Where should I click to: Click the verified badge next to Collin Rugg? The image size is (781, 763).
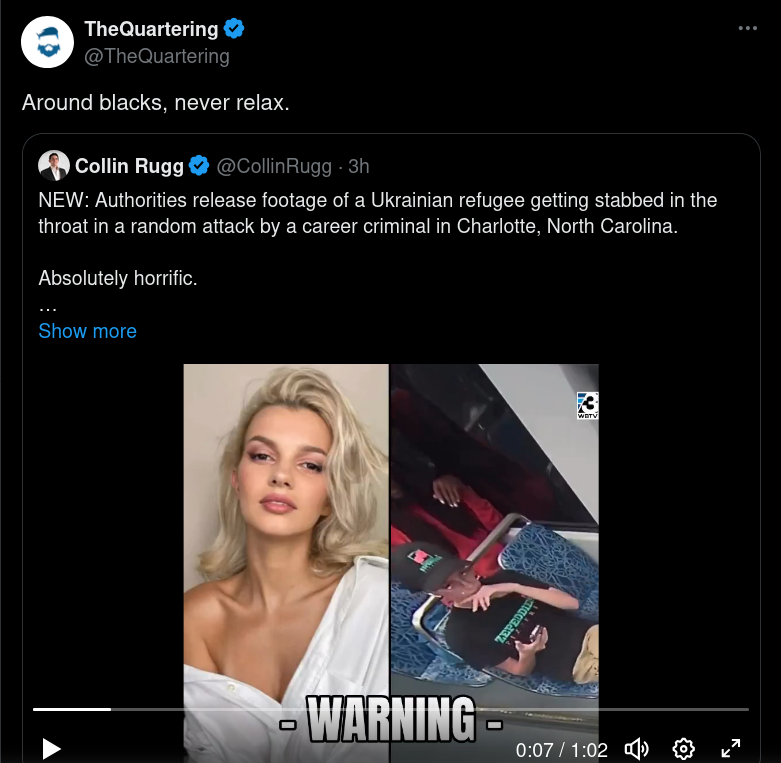pos(199,166)
